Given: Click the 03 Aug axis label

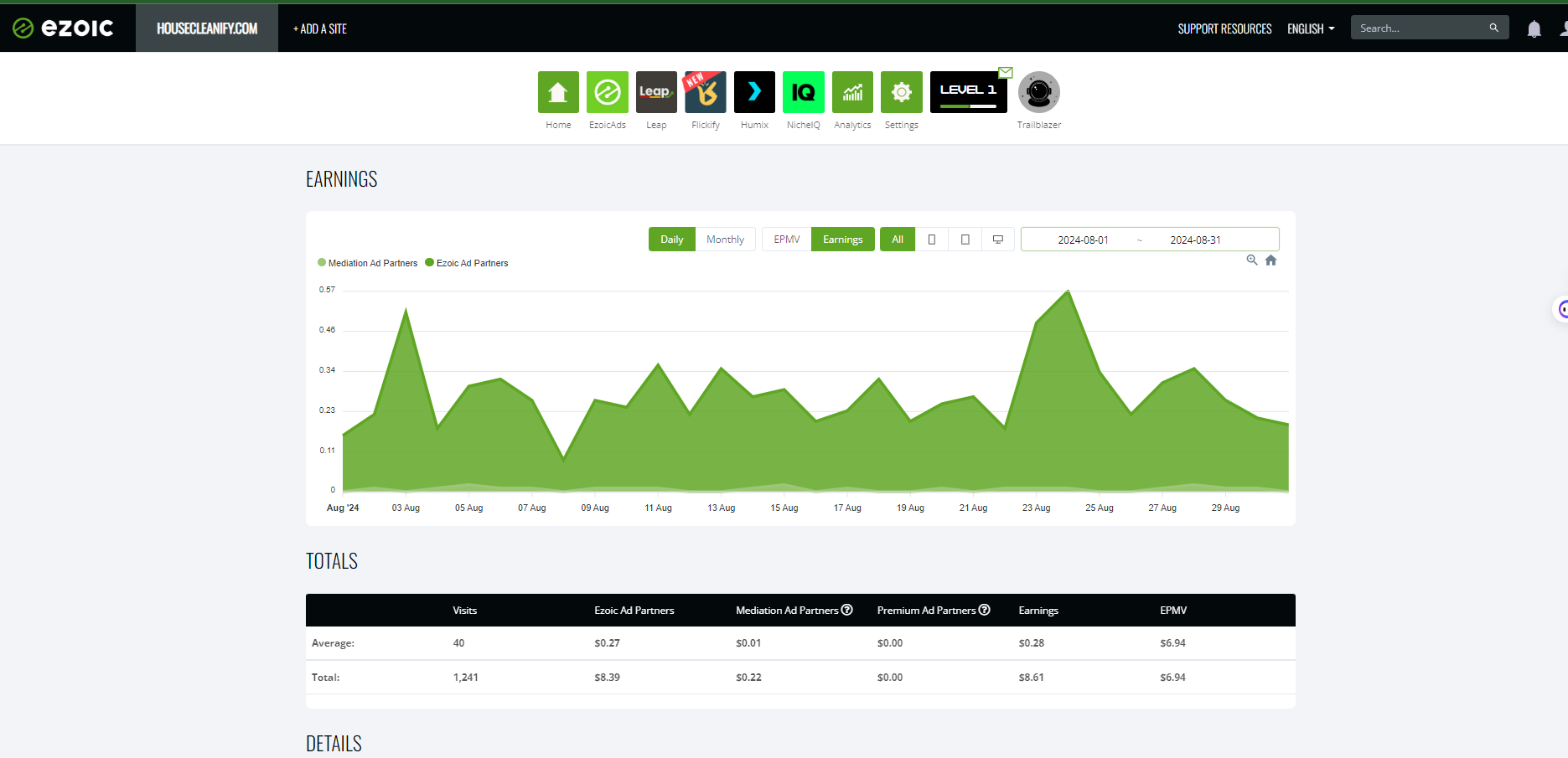Looking at the screenshot, I should pos(406,508).
